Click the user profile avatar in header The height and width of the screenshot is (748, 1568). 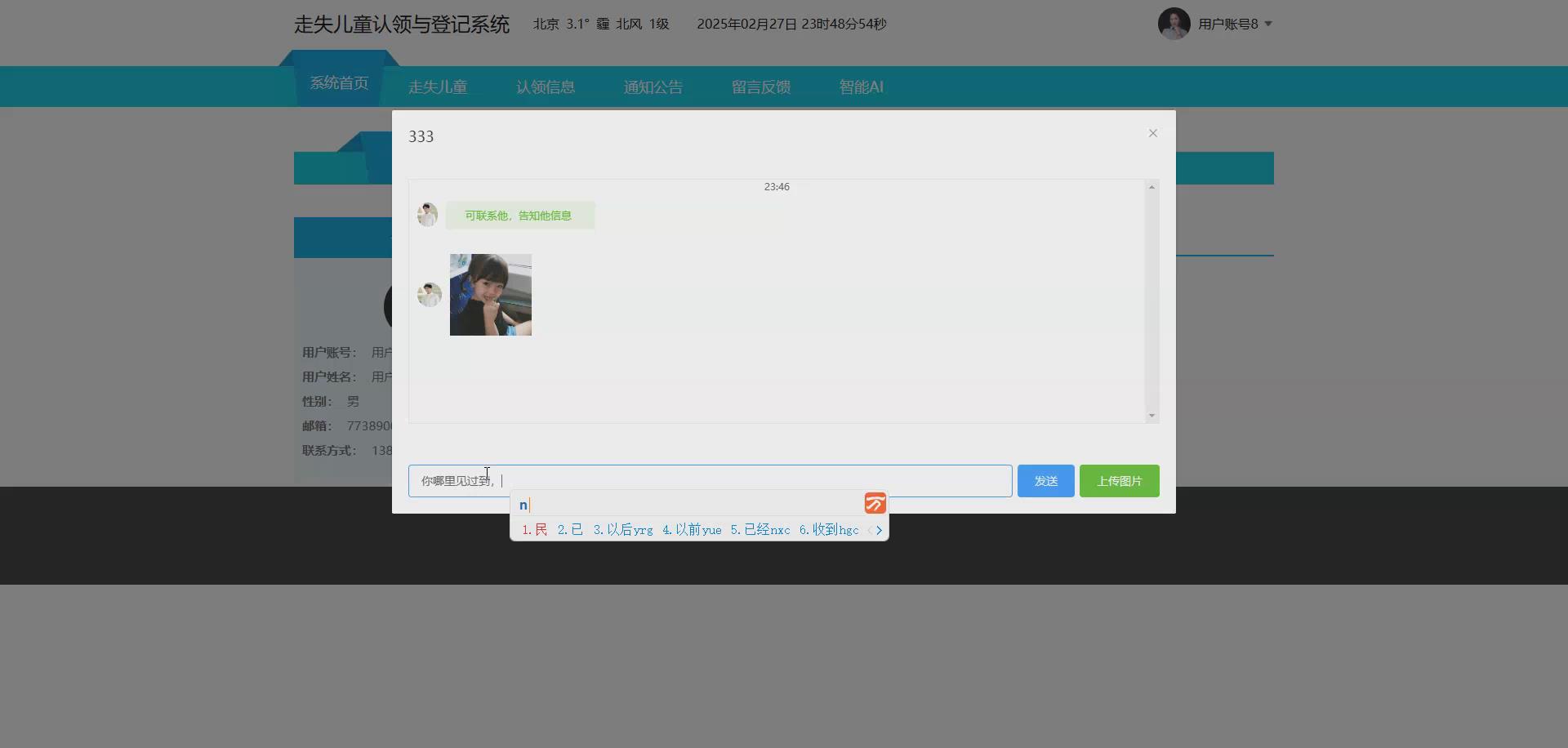coord(1174,24)
